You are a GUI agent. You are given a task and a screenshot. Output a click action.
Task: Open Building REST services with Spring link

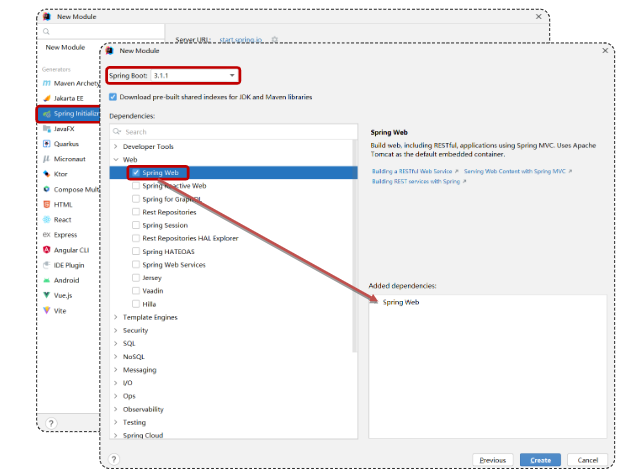pos(419,181)
